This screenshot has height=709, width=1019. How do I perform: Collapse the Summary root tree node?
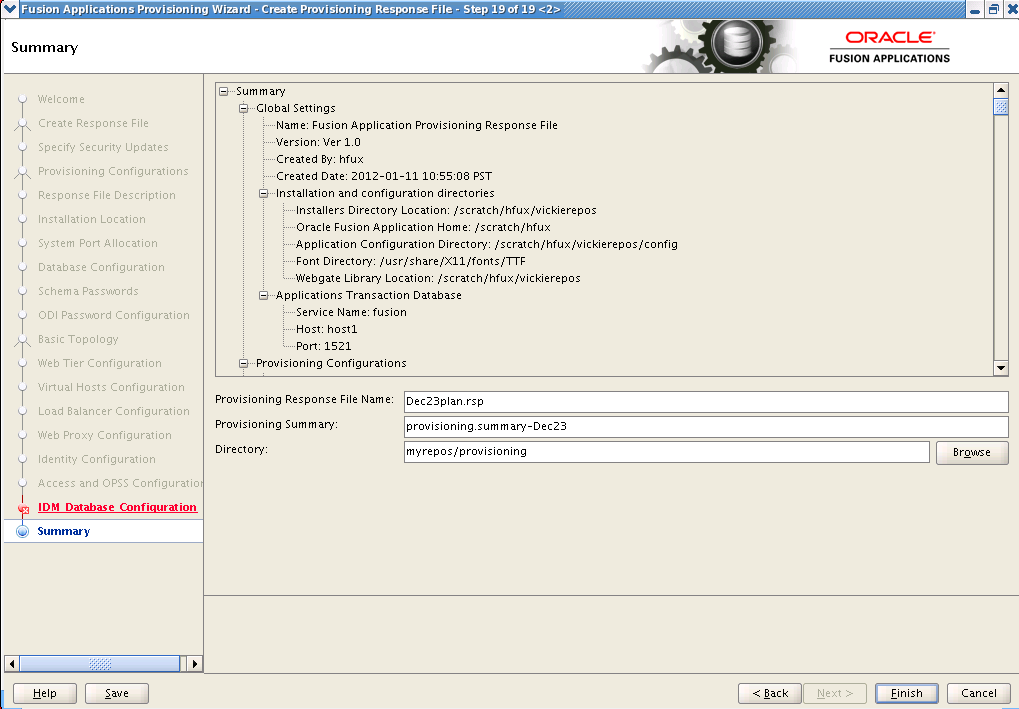pyautogui.click(x=224, y=92)
